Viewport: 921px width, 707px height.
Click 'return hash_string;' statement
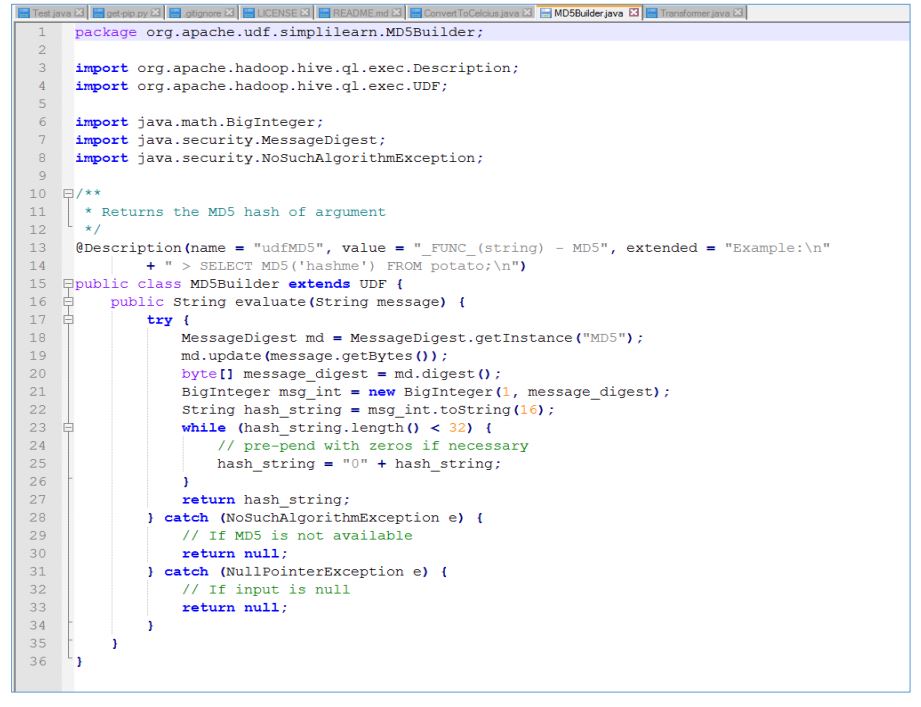coord(265,500)
